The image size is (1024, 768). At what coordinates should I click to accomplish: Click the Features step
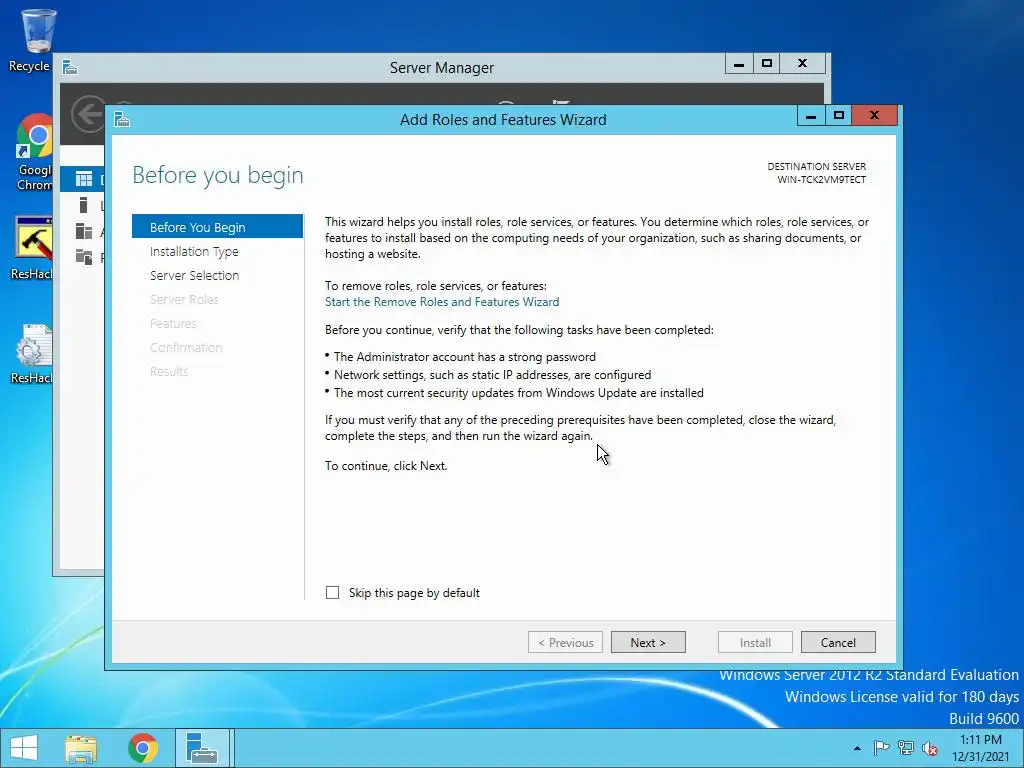pyautogui.click(x=173, y=323)
